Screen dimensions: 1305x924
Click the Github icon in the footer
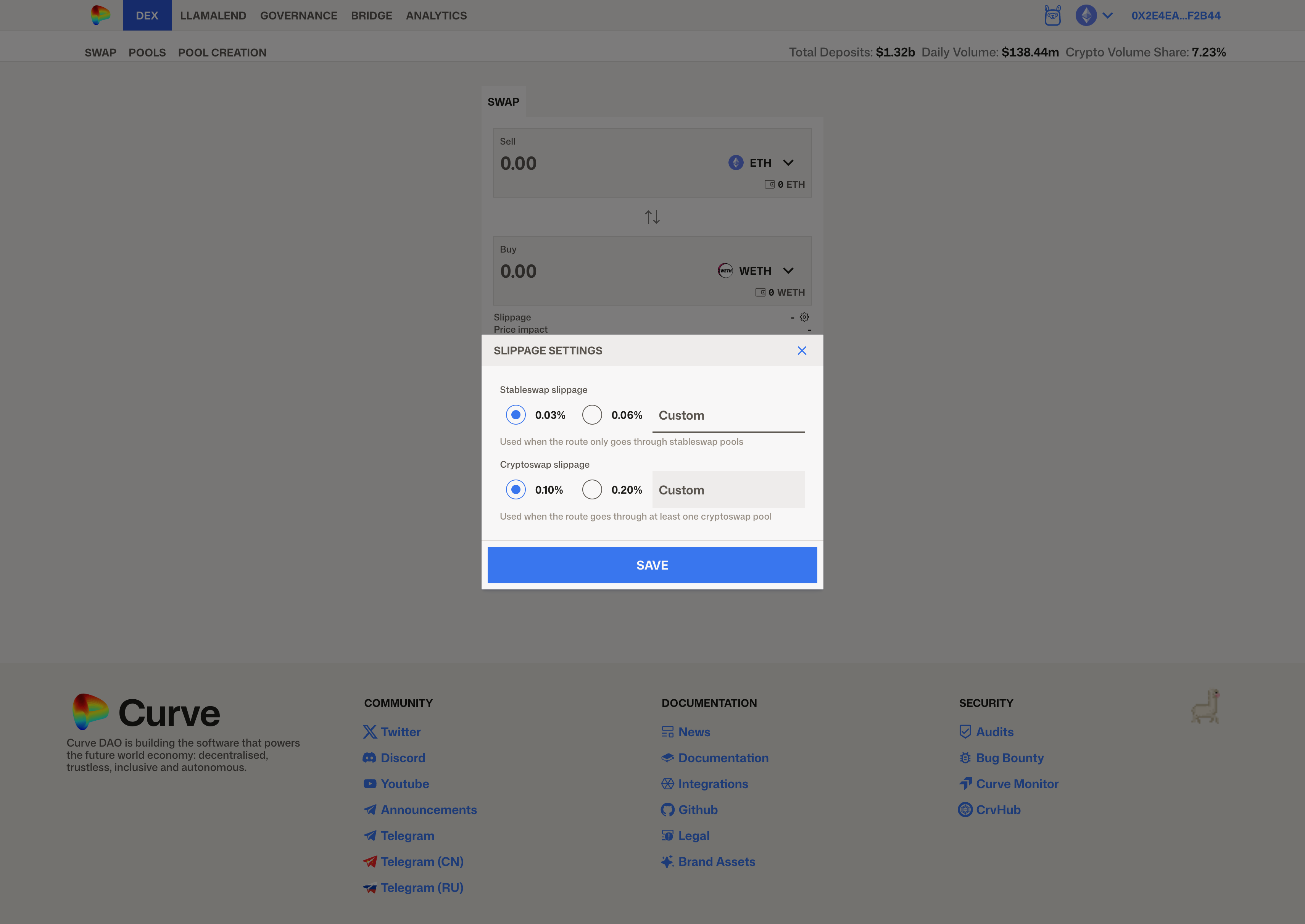(x=668, y=810)
